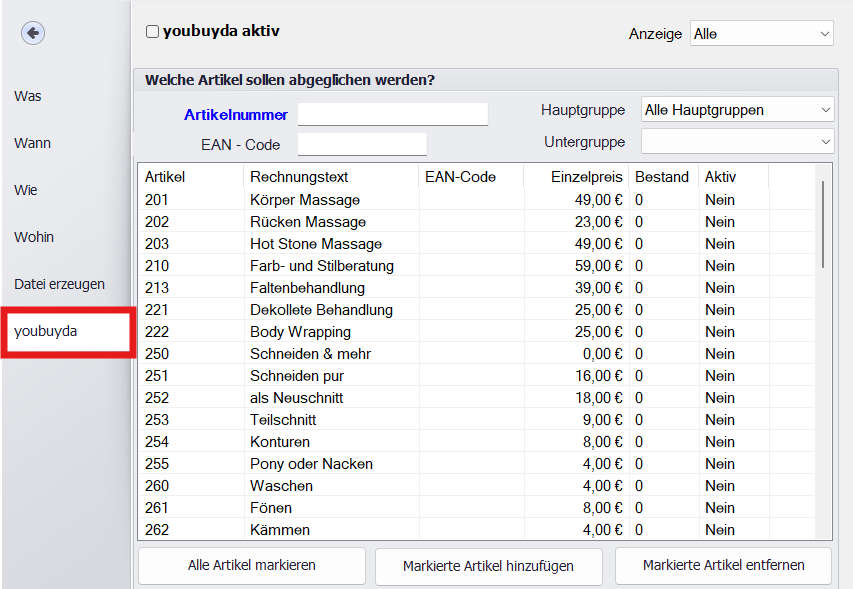This screenshot has height=589, width=853.
Task: Select the Hot Stone Massage row
Action: coord(315,244)
